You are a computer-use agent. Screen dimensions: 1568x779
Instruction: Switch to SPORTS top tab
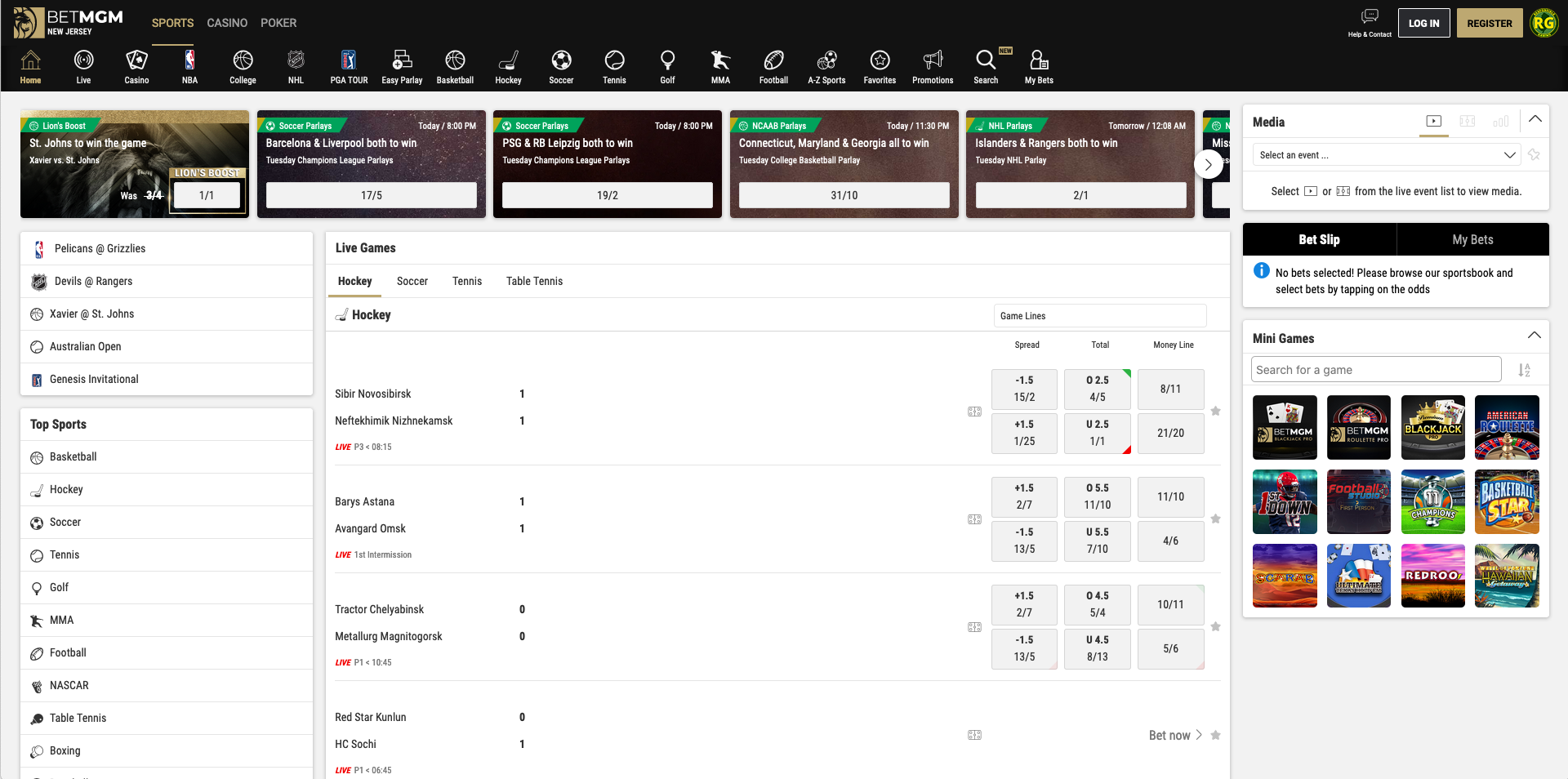(172, 23)
